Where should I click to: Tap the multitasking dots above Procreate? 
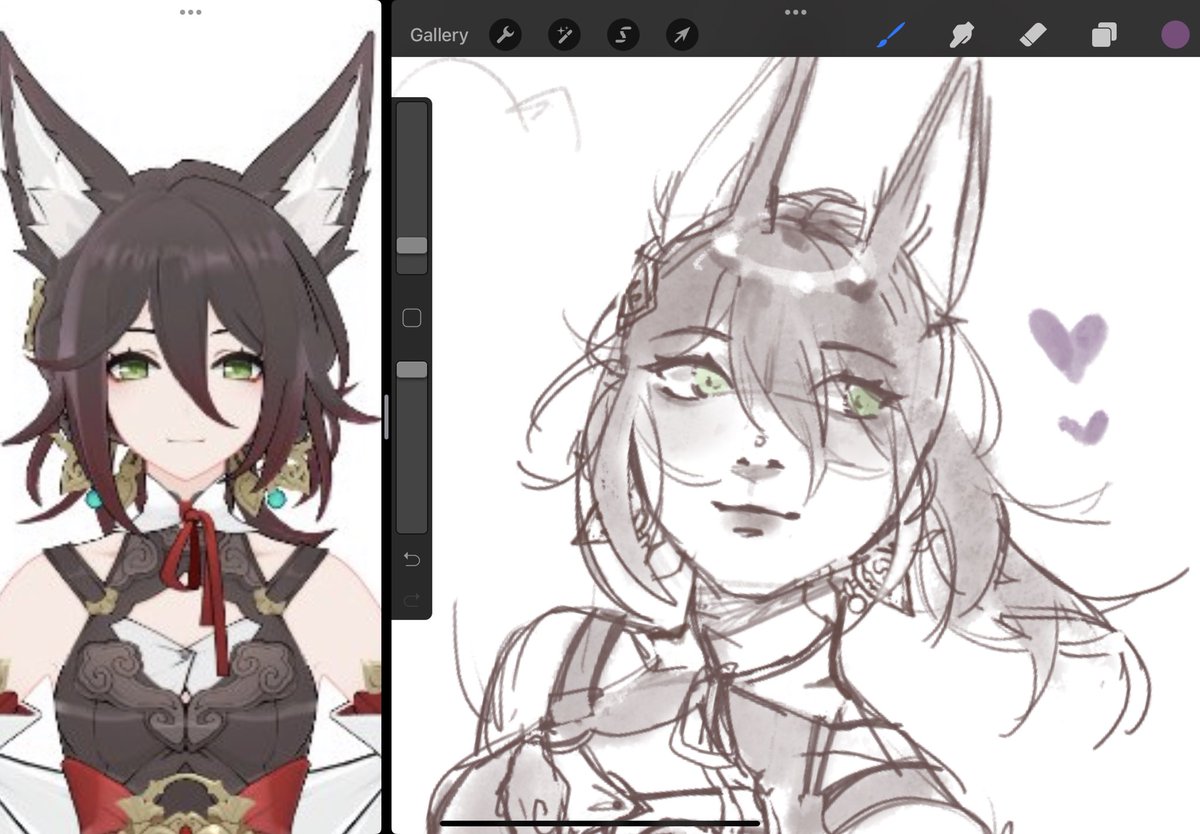pos(795,12)
